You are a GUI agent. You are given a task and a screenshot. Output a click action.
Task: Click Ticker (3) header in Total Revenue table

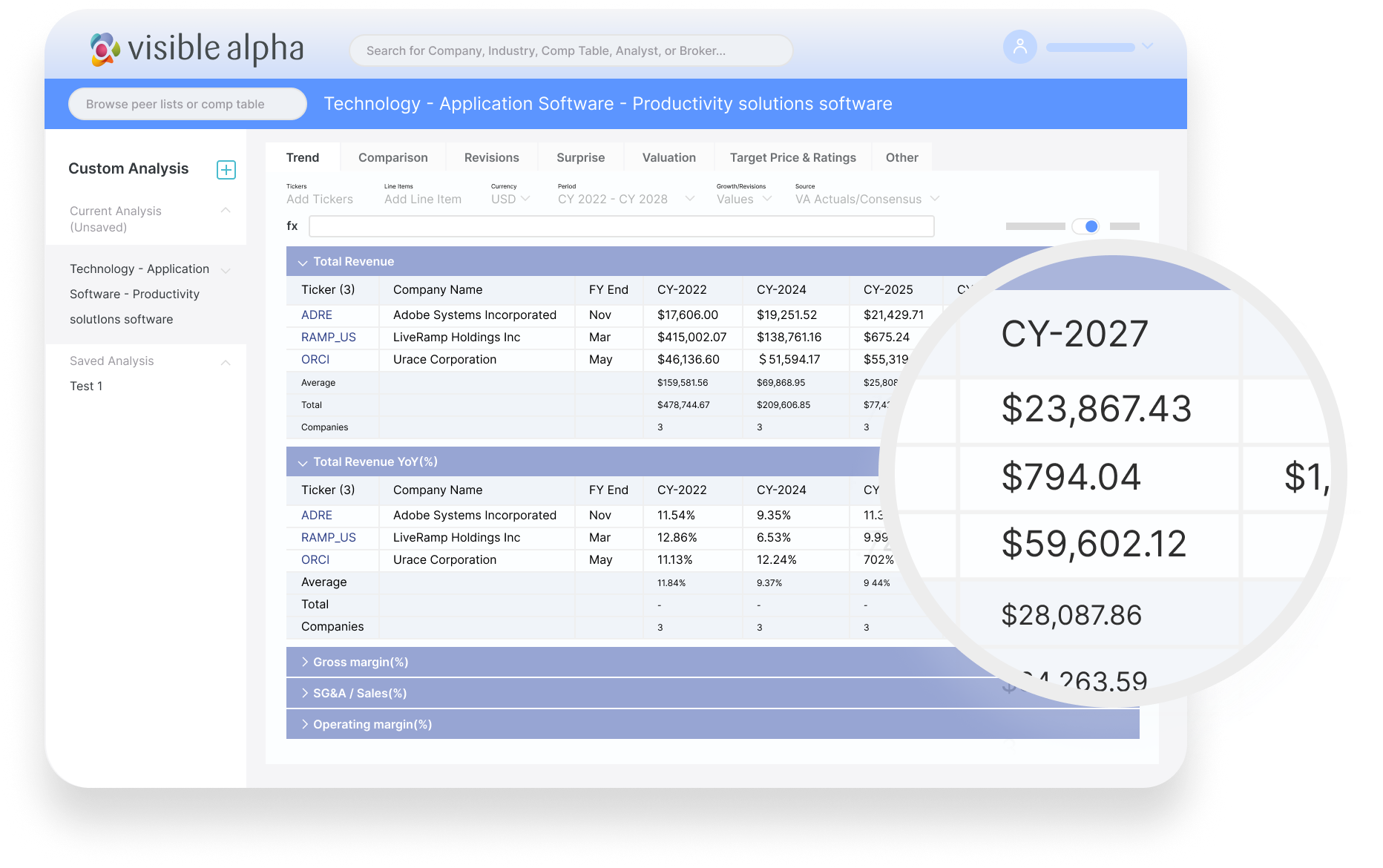(x=328, y=289)
